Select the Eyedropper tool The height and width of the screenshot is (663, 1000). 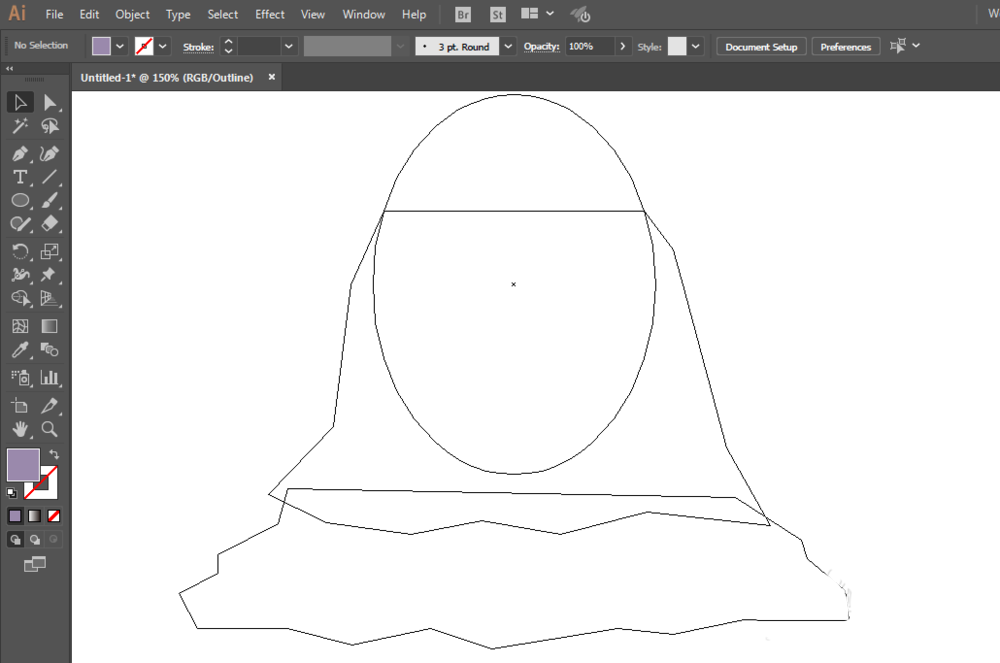click(x=20, y=350)
